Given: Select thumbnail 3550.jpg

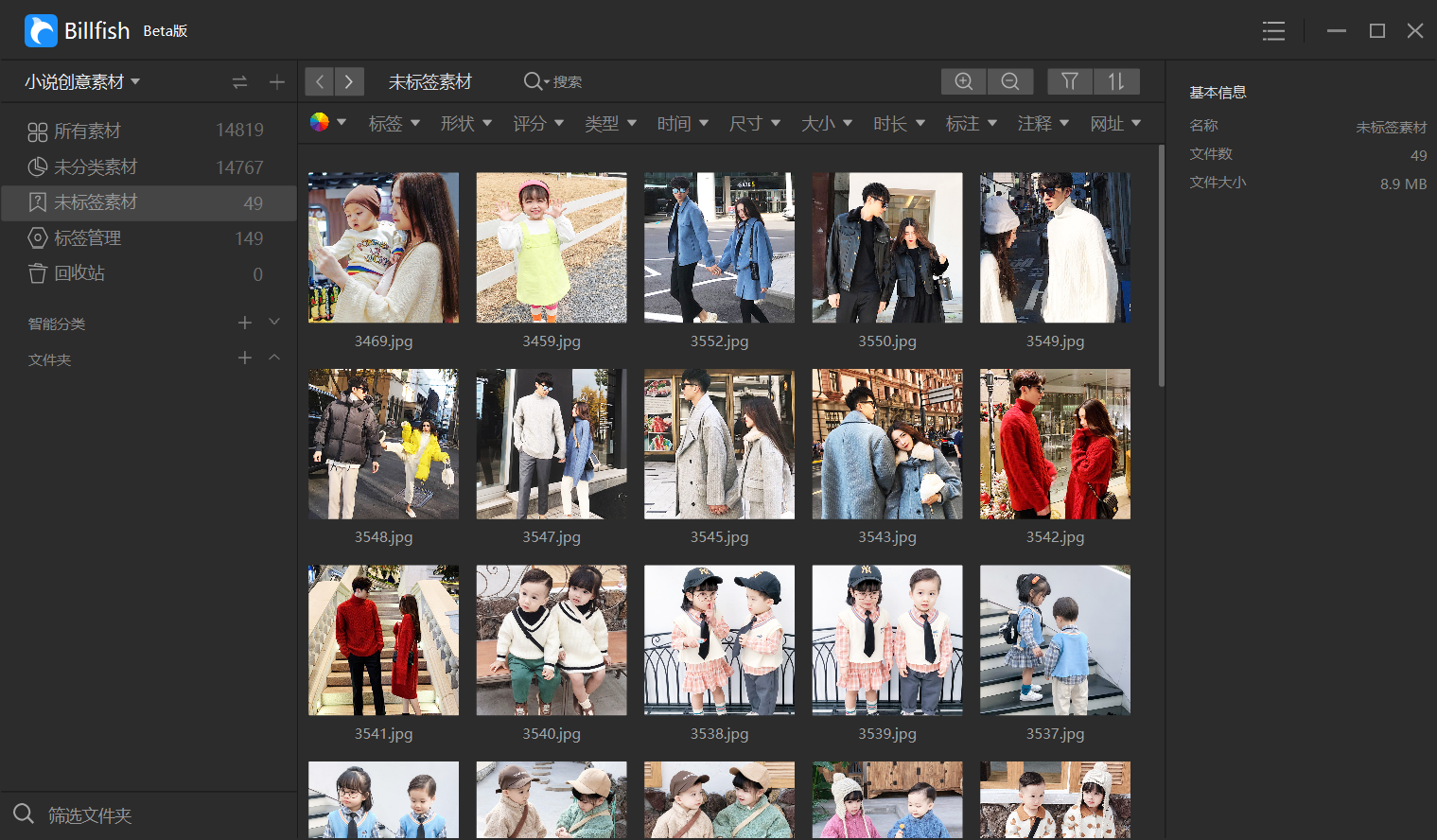Looking at the screenshot, I should (x=887, y=247).
